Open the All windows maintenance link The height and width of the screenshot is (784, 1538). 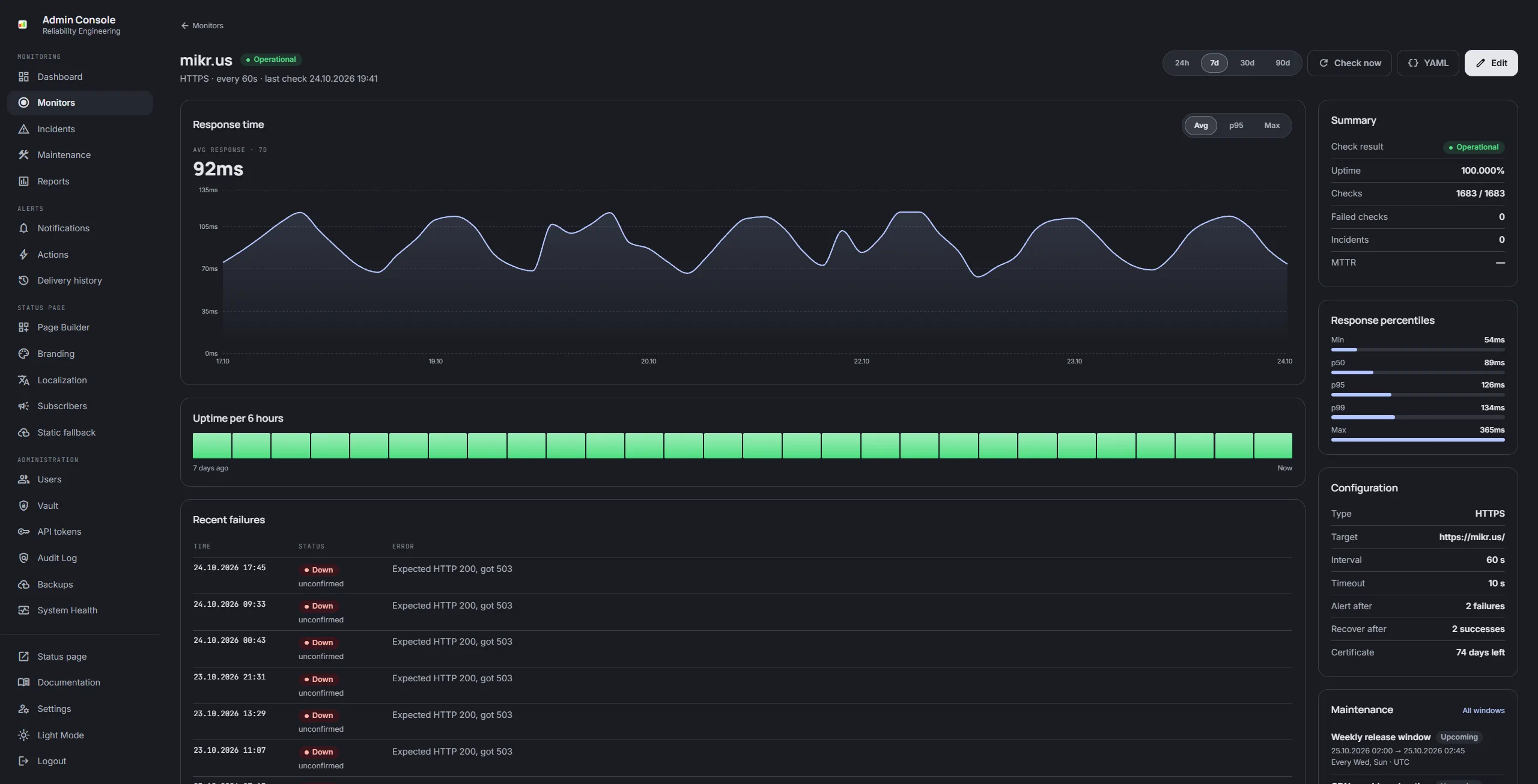pos(1483,711)
